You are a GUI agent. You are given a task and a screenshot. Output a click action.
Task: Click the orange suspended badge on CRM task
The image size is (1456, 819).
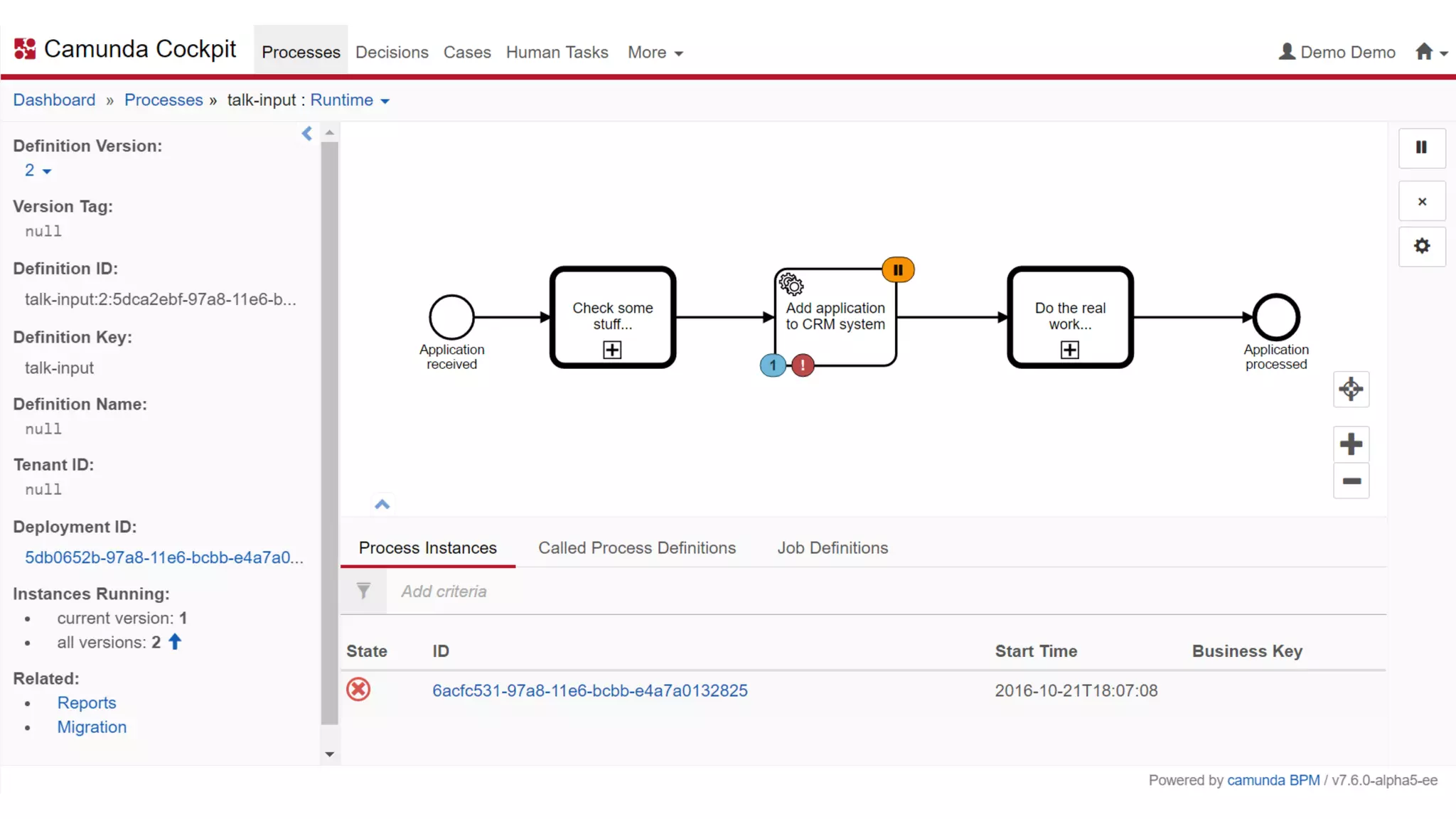pyautogui.click(x=898, y=270)
